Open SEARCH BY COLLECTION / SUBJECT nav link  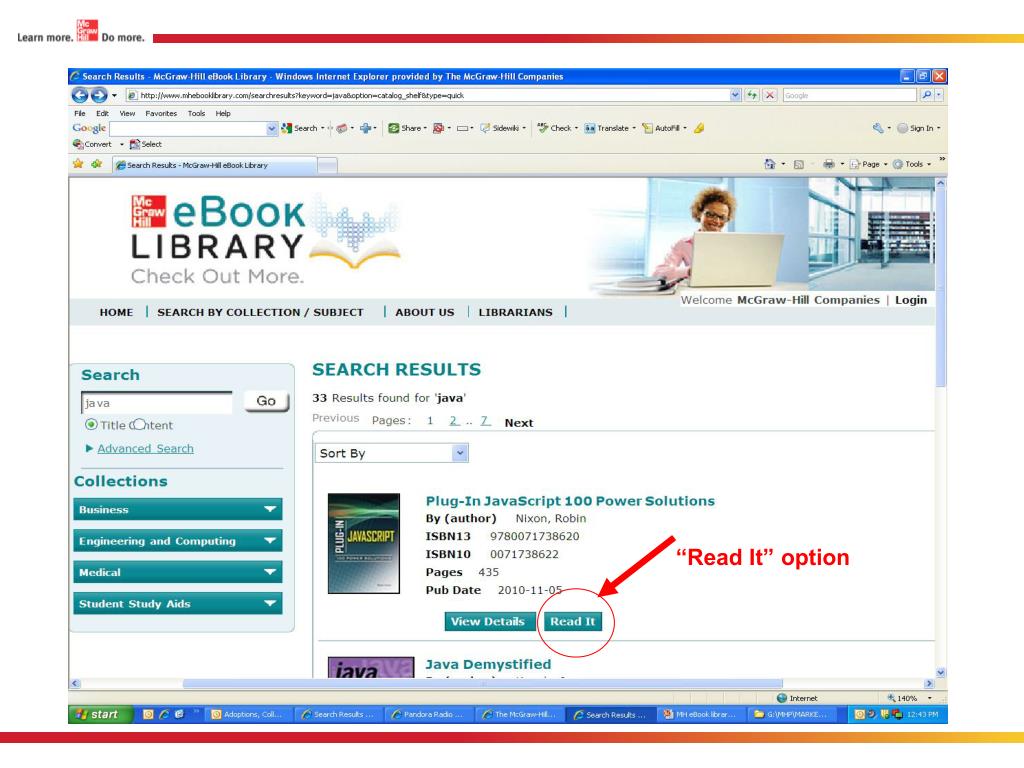(260, 312)
